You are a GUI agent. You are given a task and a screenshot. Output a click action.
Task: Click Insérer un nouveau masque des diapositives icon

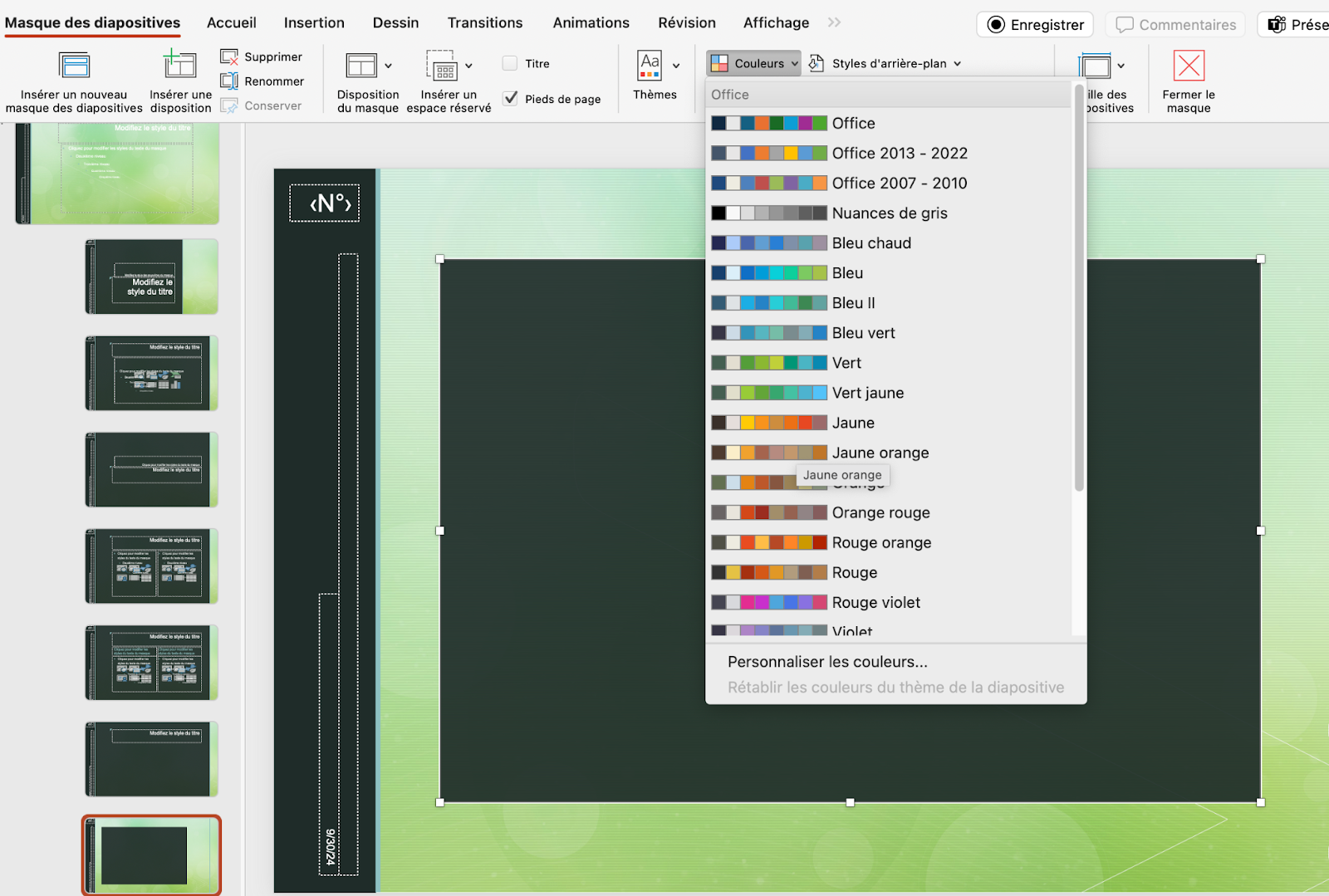pyautogui.click(x=74, y=65)
